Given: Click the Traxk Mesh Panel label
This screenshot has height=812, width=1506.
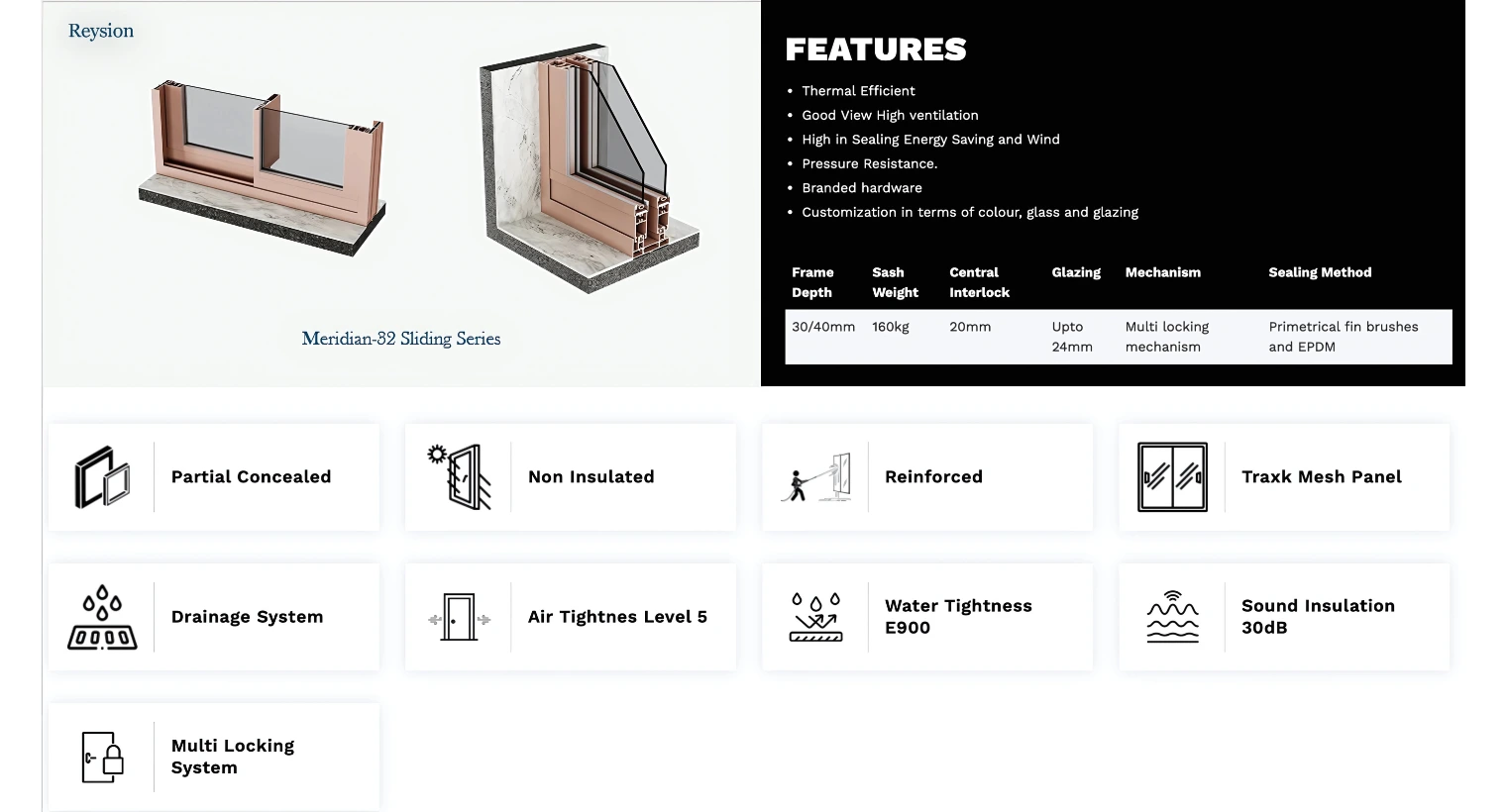Looking at the screenshot, I should [x=1322, y=477].
